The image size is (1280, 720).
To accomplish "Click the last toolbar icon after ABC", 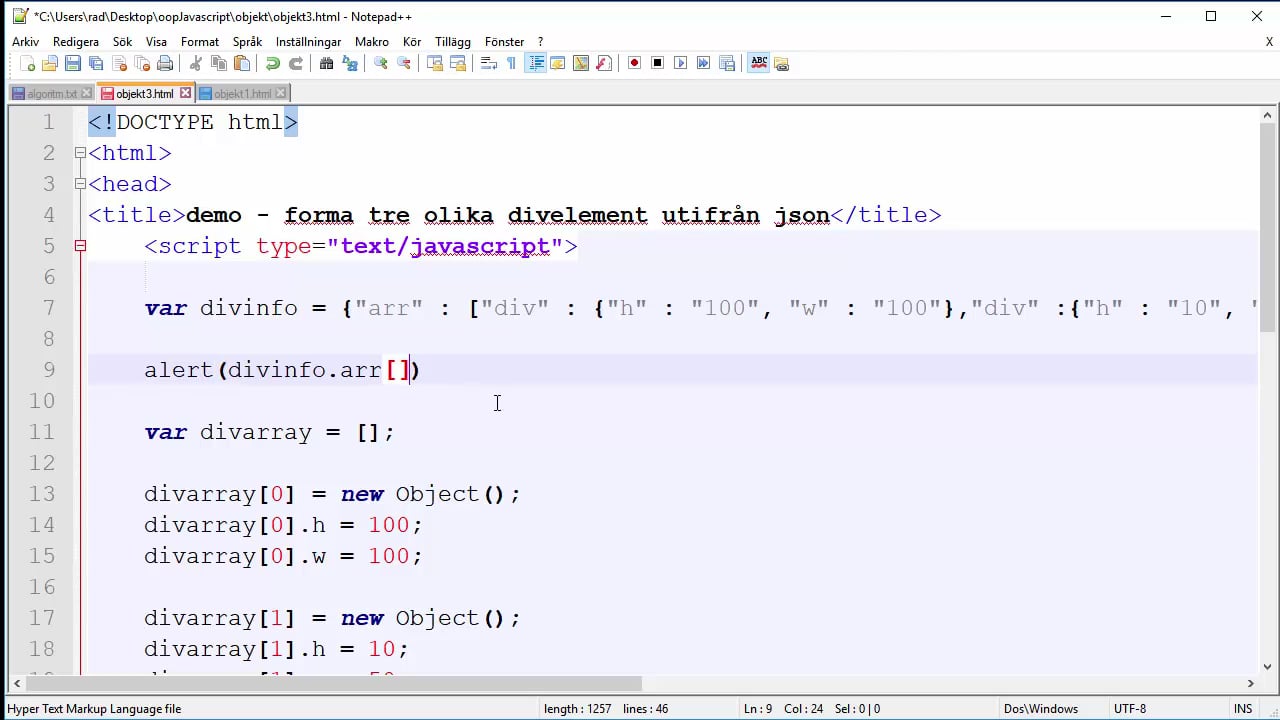I will tap(782, 63).
